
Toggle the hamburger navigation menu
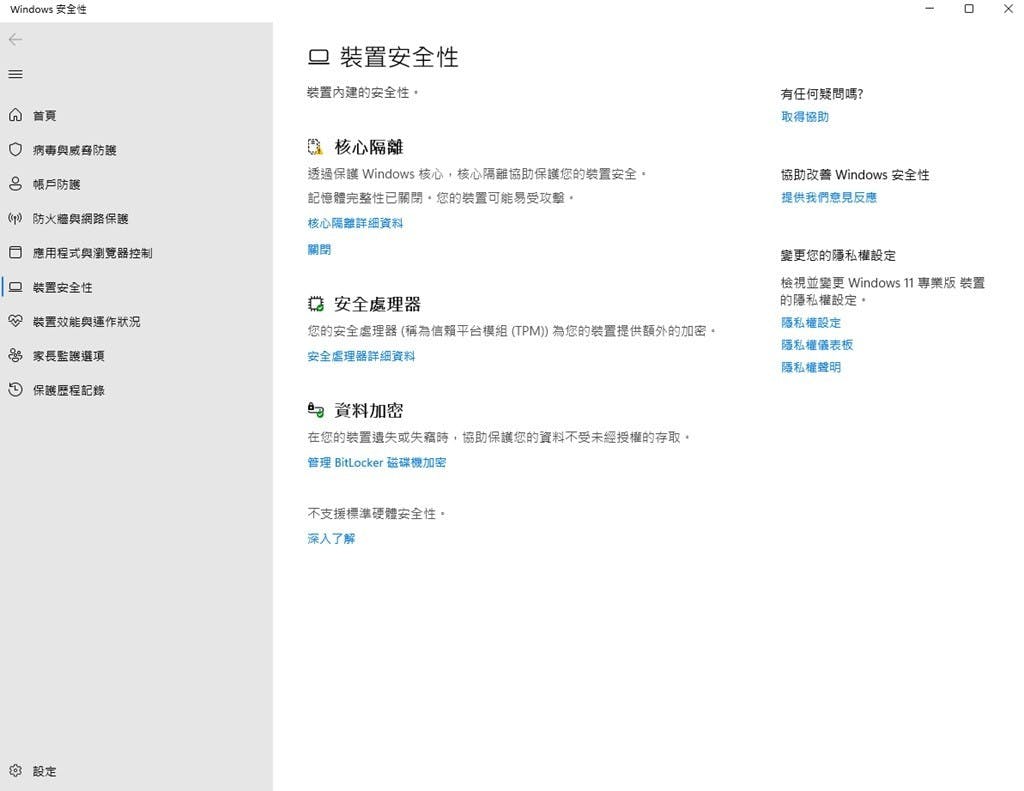click(x=15, y=74)
